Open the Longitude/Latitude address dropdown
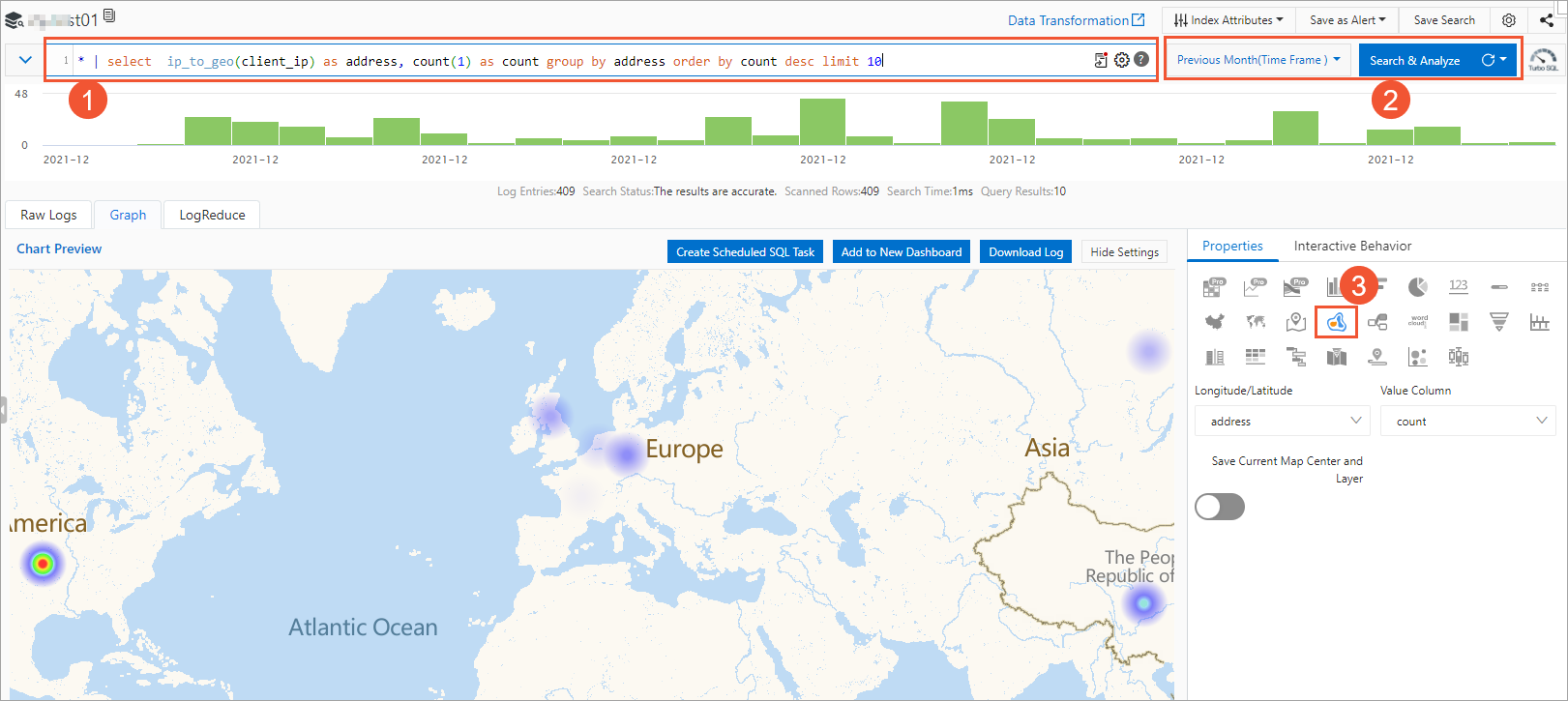This screenshot has height=701, width=1568. [1283, 421]
